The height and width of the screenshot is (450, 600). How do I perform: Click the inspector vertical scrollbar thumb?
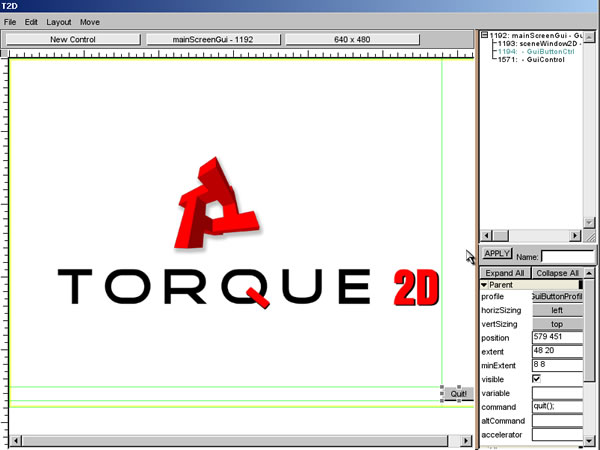pos(589,330)
